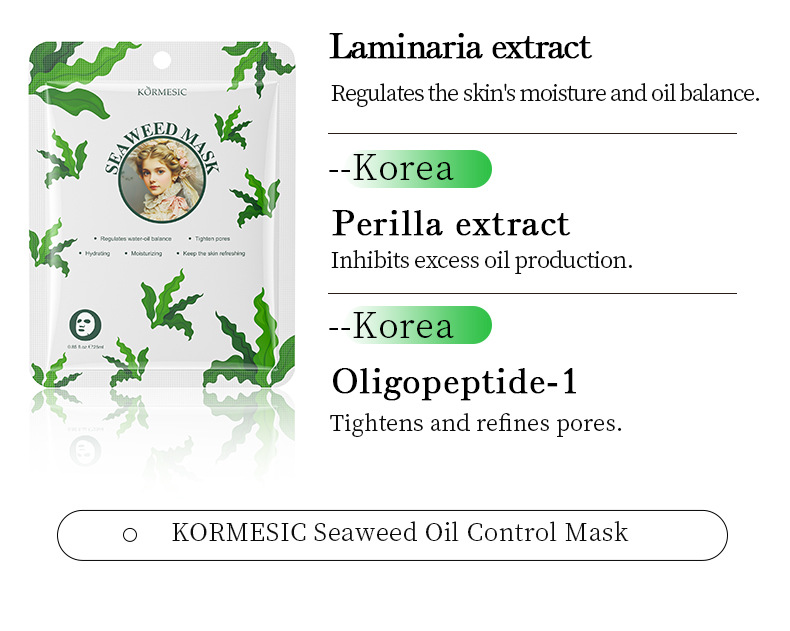790x631 pixels.
Task: Open the Perilla extract heading
Action: pyautogui.click(x=450, y=223)
